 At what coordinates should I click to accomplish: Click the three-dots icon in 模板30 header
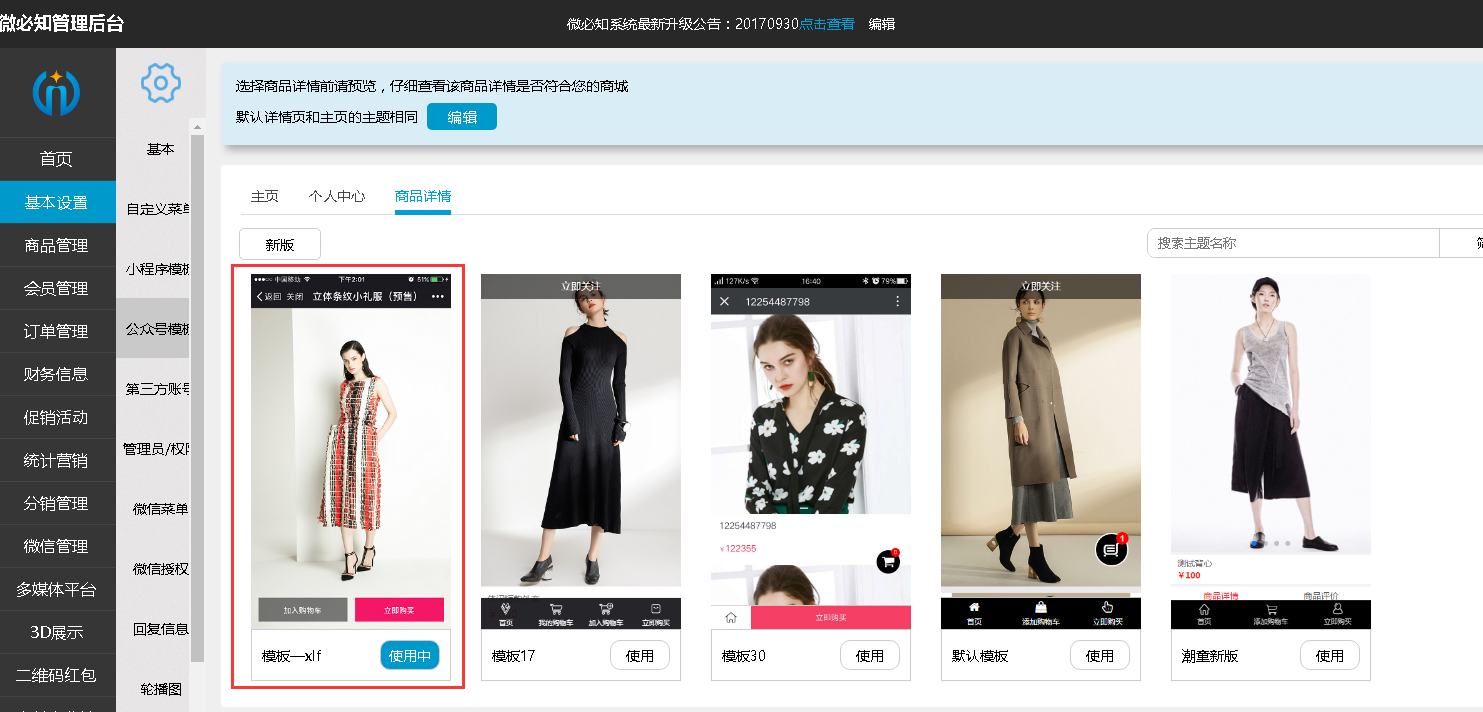pos(897,302)
